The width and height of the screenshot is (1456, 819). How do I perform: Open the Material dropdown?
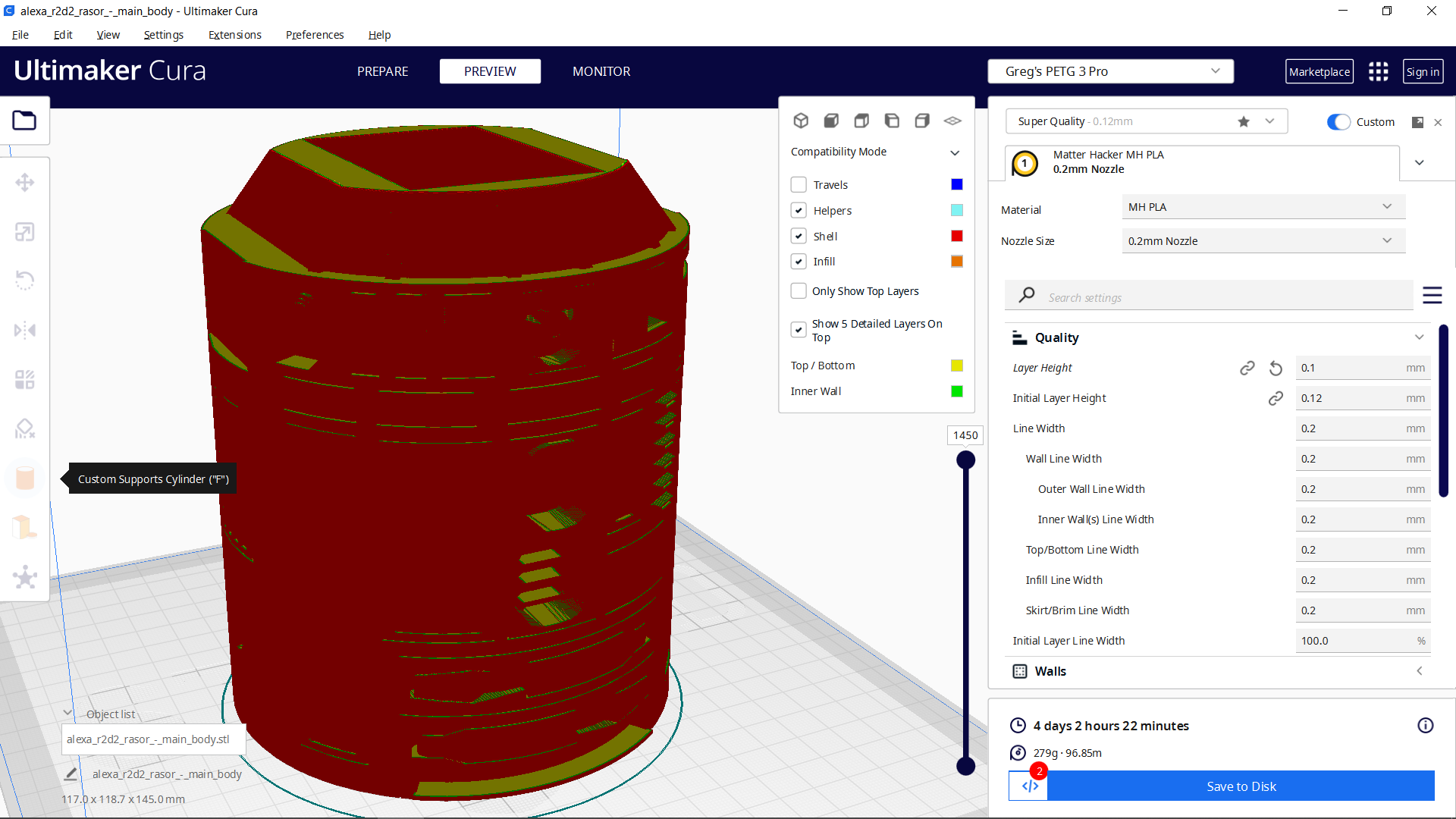1262,206
